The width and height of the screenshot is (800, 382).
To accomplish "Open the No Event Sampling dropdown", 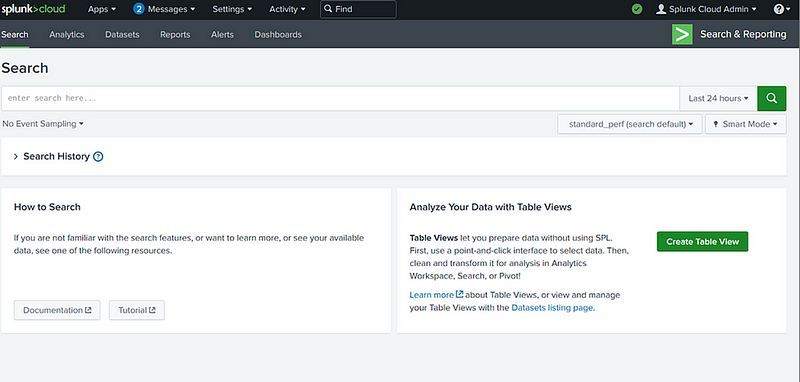I will pos(43,124).
